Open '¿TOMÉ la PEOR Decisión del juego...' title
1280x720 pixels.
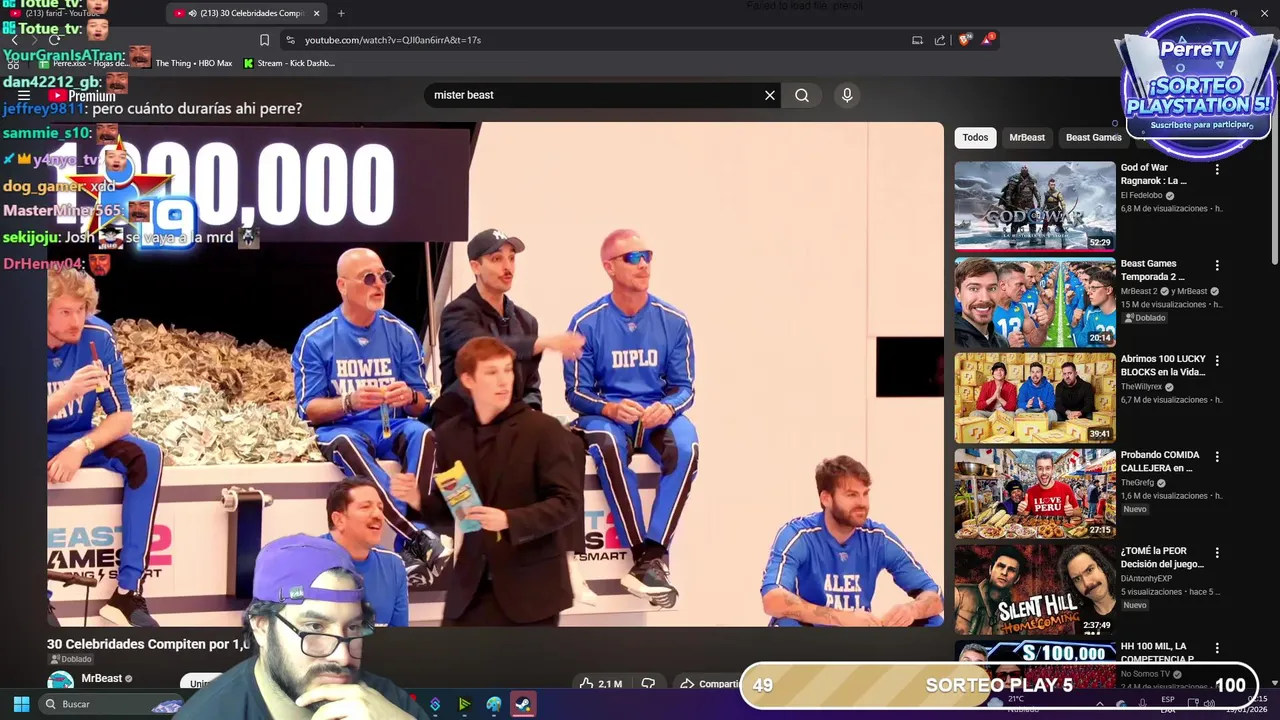[1162, 557]
